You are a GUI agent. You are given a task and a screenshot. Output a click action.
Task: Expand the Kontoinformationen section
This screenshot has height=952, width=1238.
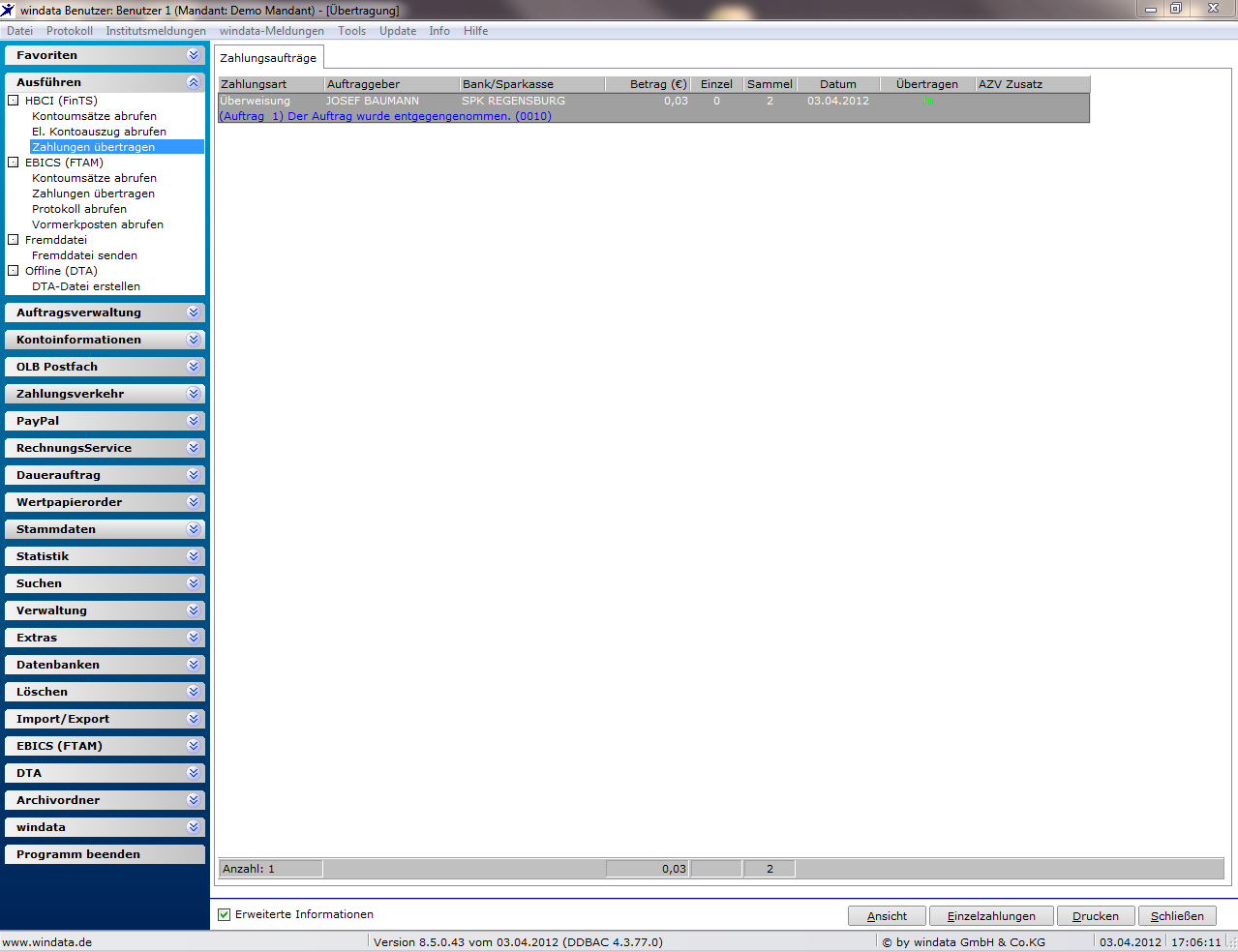pos(105,340)
